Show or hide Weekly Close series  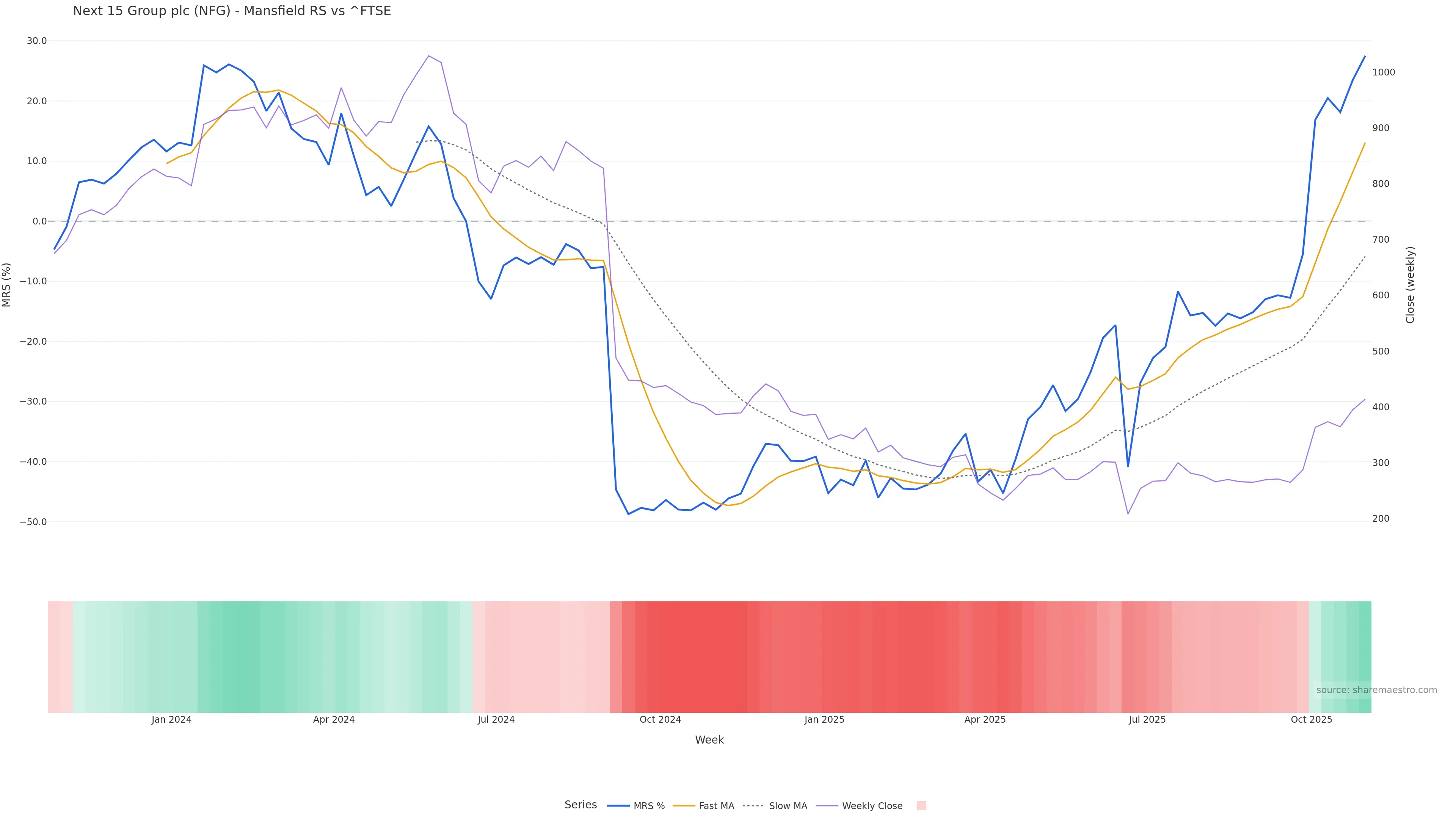860,806
